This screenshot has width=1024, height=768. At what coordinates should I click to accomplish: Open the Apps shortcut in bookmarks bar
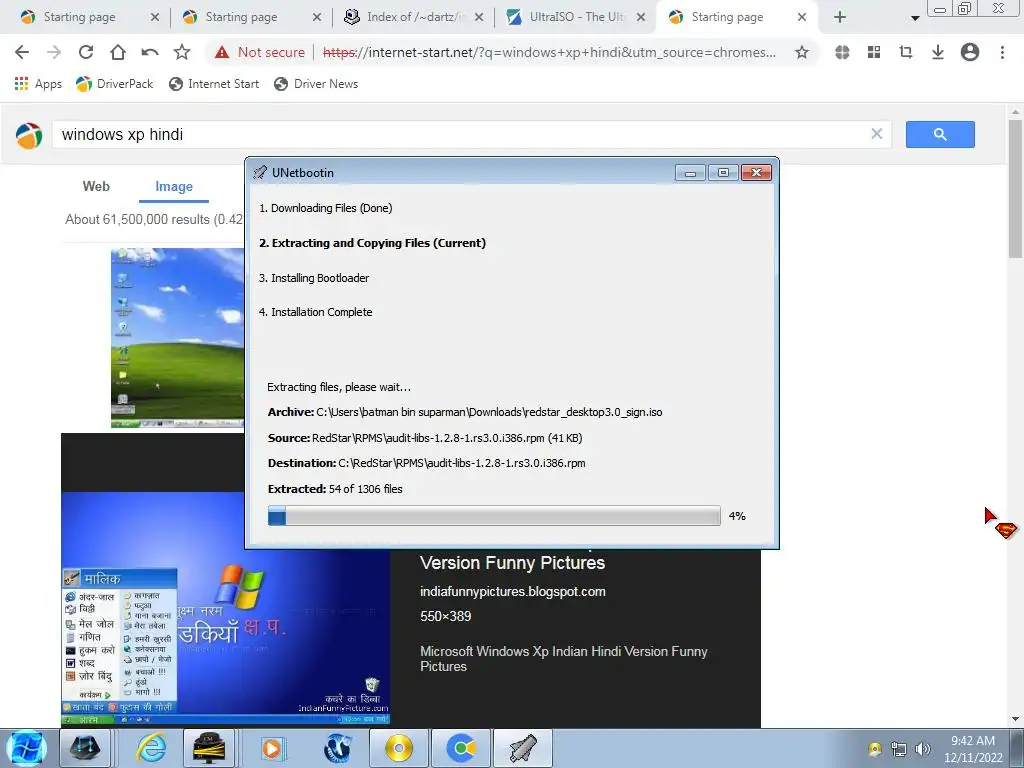38,84
